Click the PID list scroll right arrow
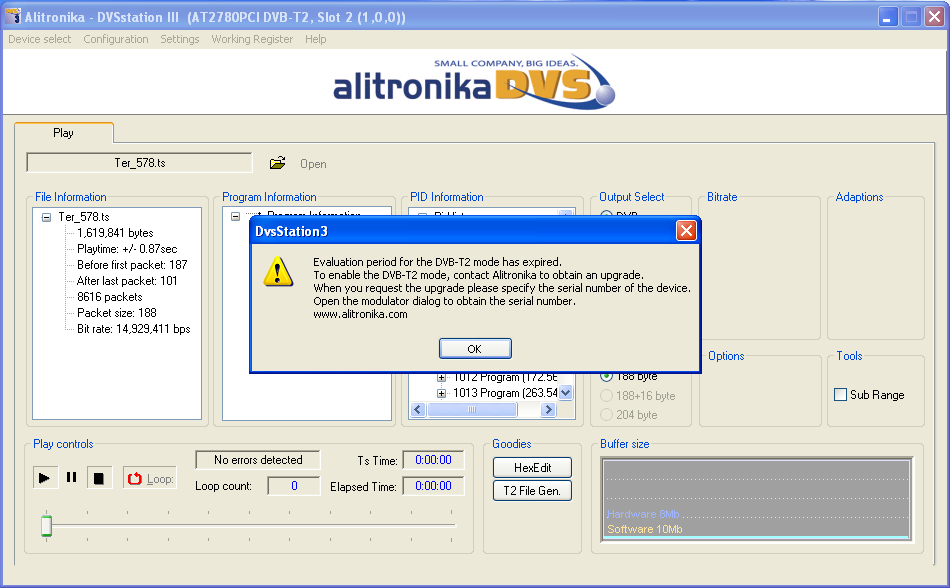This screenshot has width=950, height=588. 548,410
